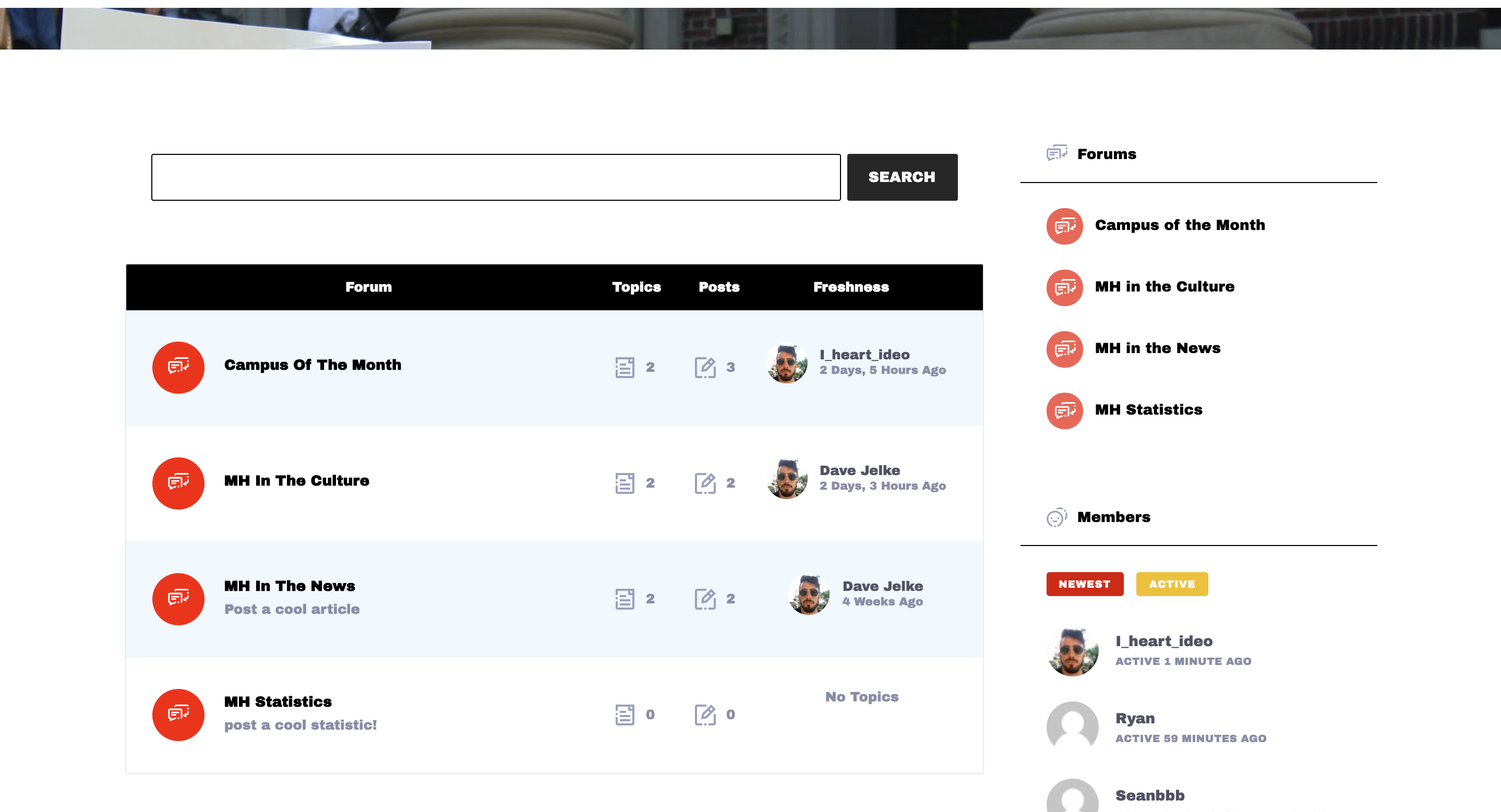The height and width of the screenshot is (812, 1501).
Task: Switch members list to Newest tab
Action: [1084, 584]
